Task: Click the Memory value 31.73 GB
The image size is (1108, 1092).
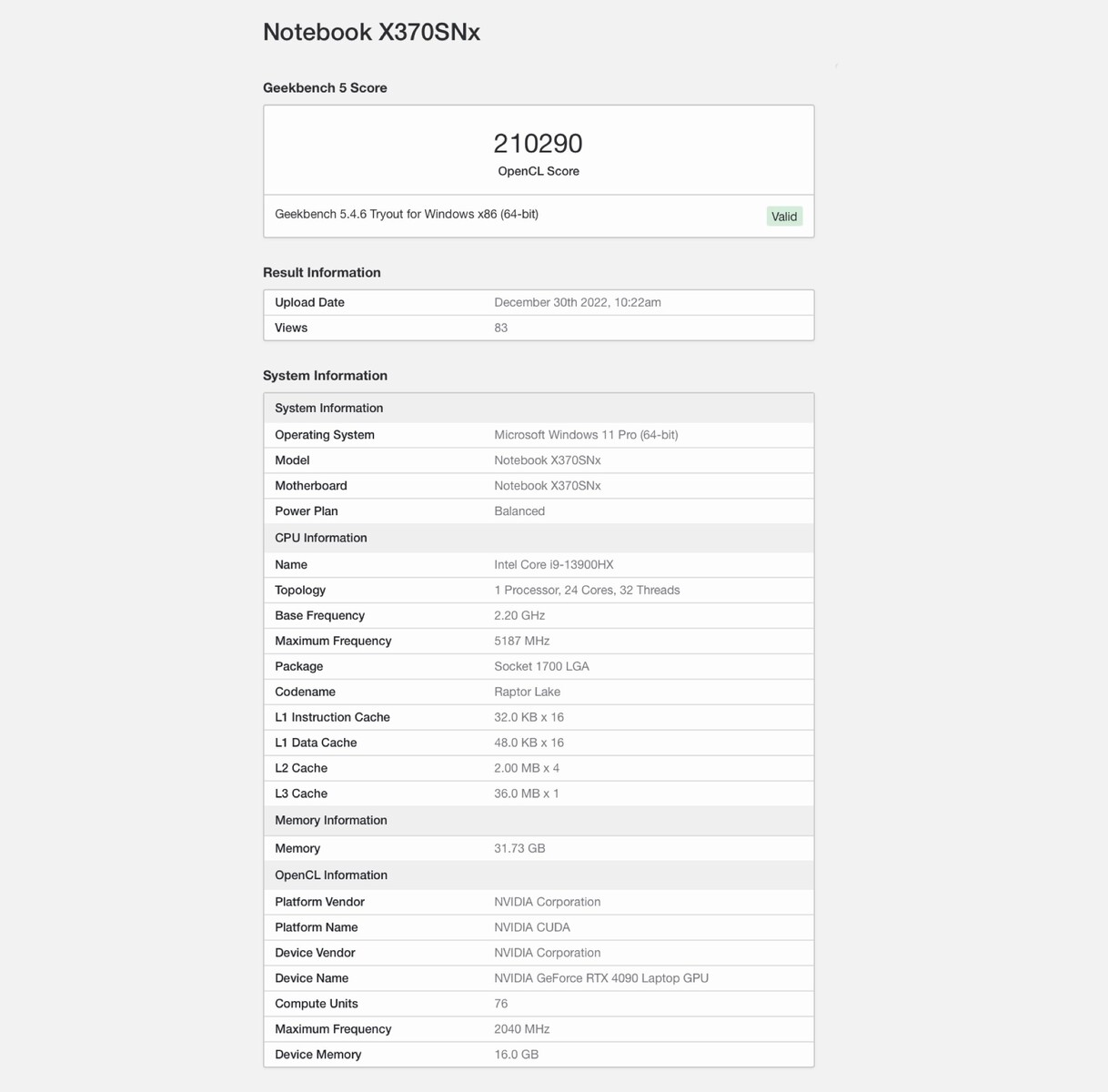Action: click(x=519, y=848)
